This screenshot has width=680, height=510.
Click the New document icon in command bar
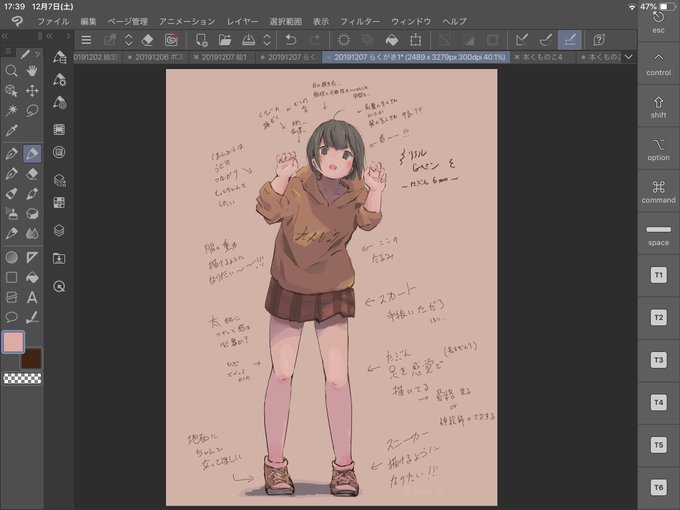click(x=201, y=40)
